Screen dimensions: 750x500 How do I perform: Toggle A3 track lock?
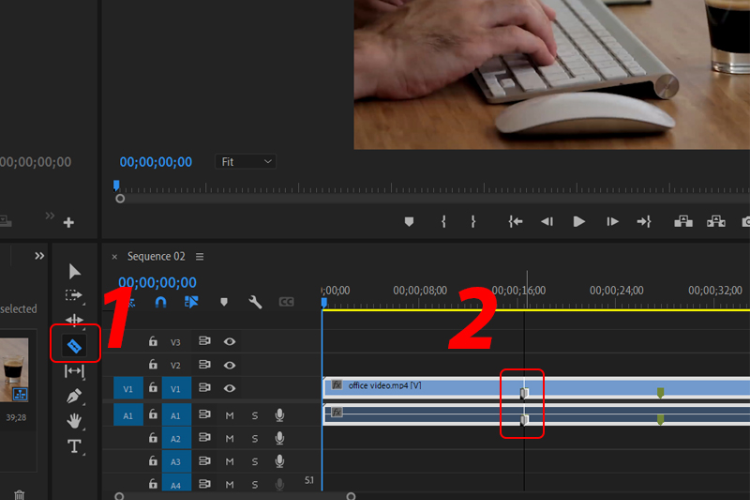153,461
